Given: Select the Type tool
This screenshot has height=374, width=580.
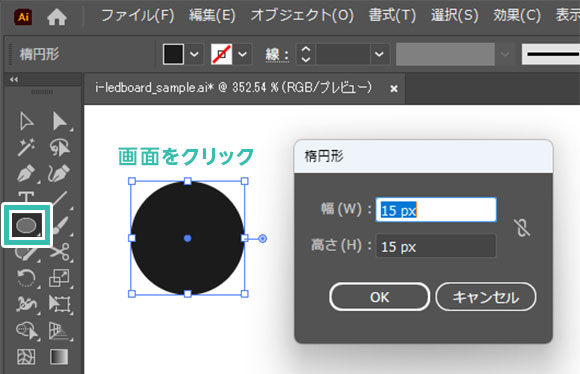Looking at the screenshot, I should pyautogui.click(x=26, y=197).
